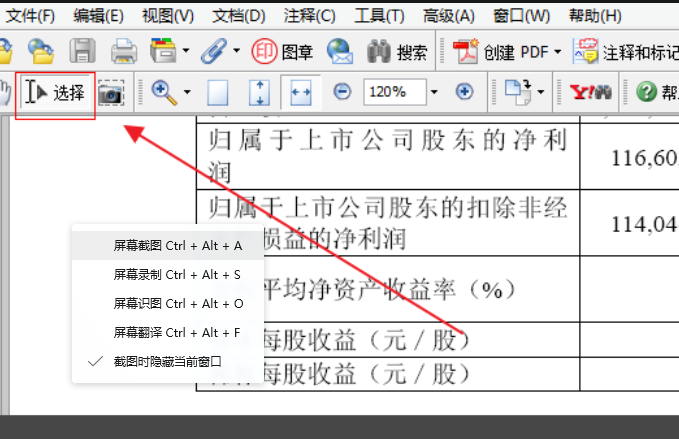Expand the organizer dropdown arrow
The height and width of the screenshot is (439, 679).
pos(186,51)
